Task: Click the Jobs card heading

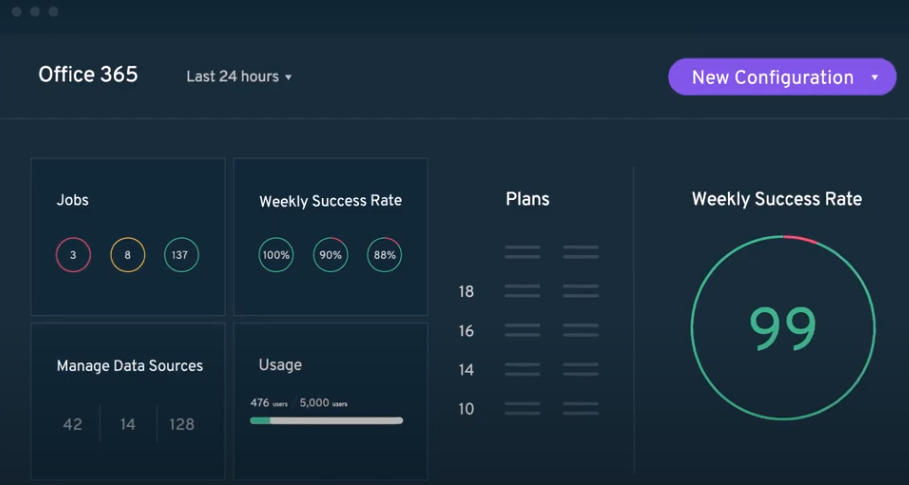Action: point(73,200)
